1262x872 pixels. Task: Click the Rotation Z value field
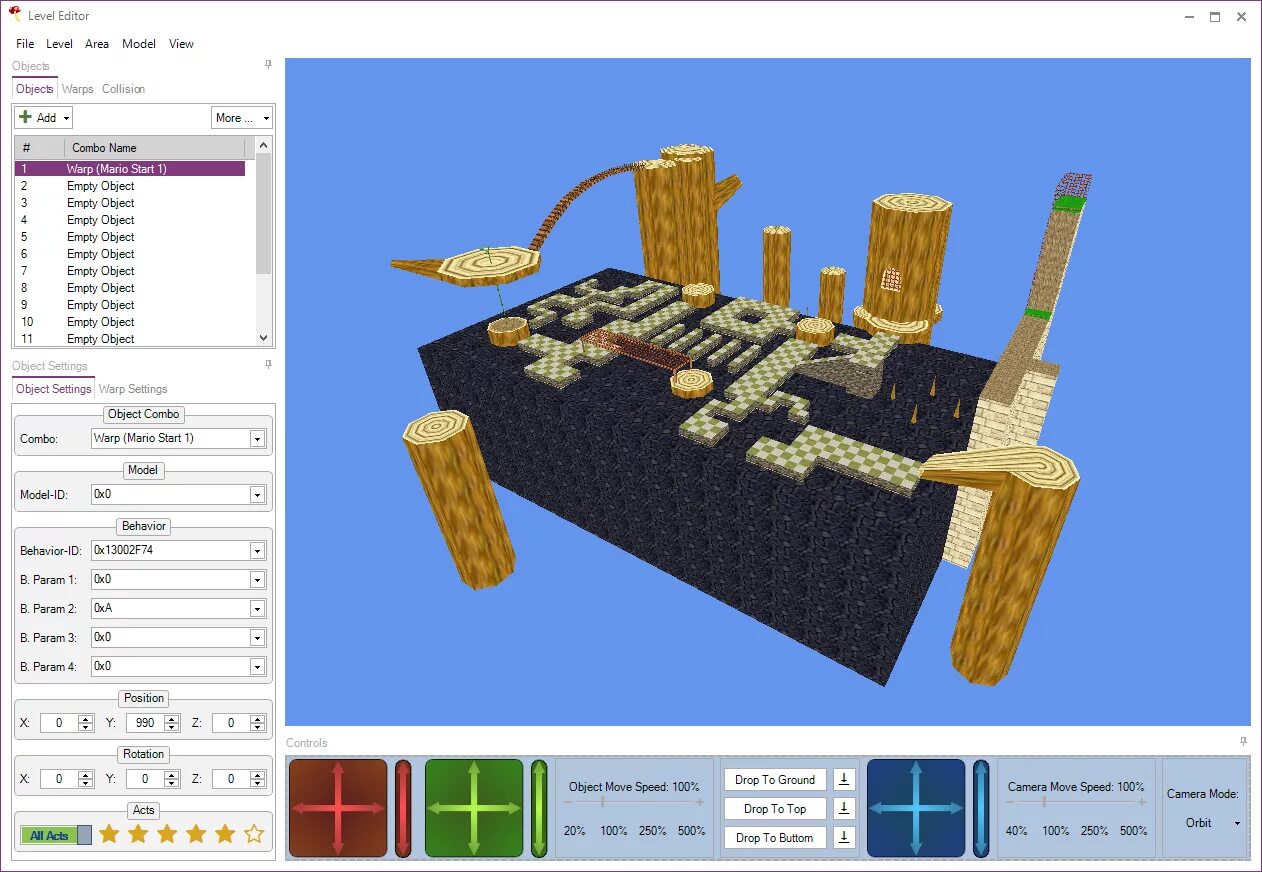231,779
